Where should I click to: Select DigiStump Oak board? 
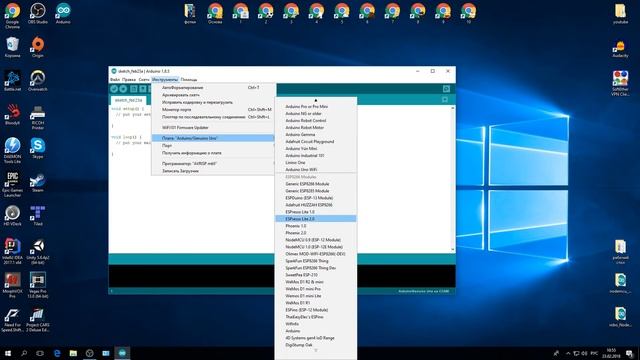coord(316,345)
